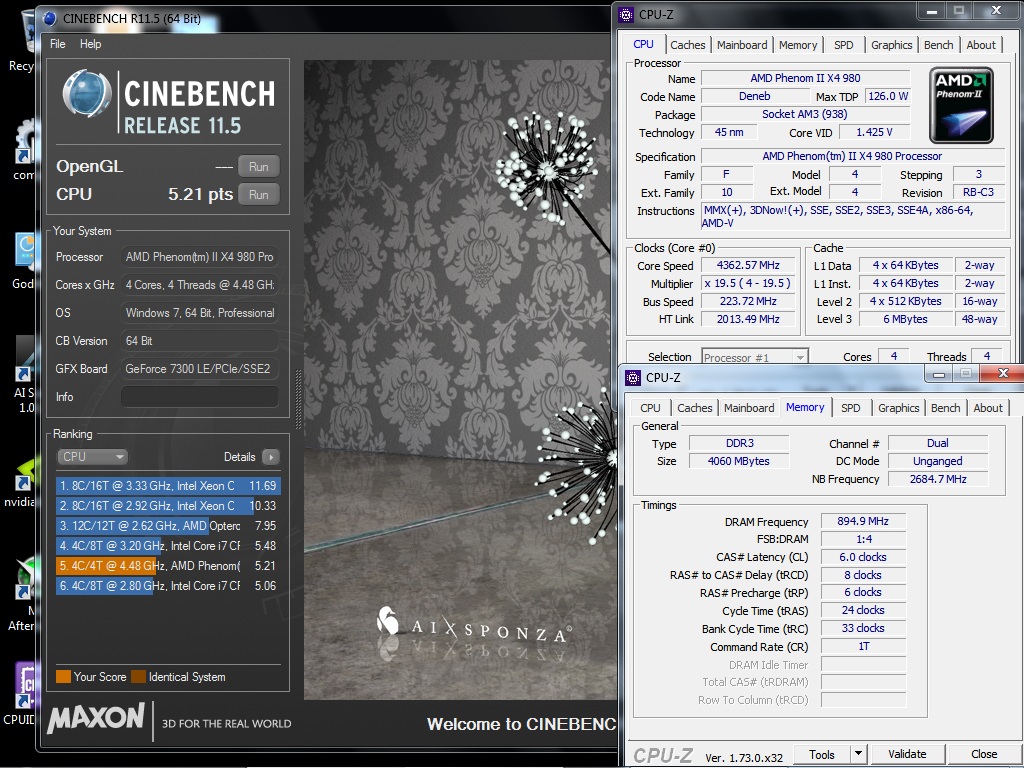The height and width of the screenshot is (768, 1024).
Task: Click the Close button in CPU-Z
Action: [x=984, y=754]
